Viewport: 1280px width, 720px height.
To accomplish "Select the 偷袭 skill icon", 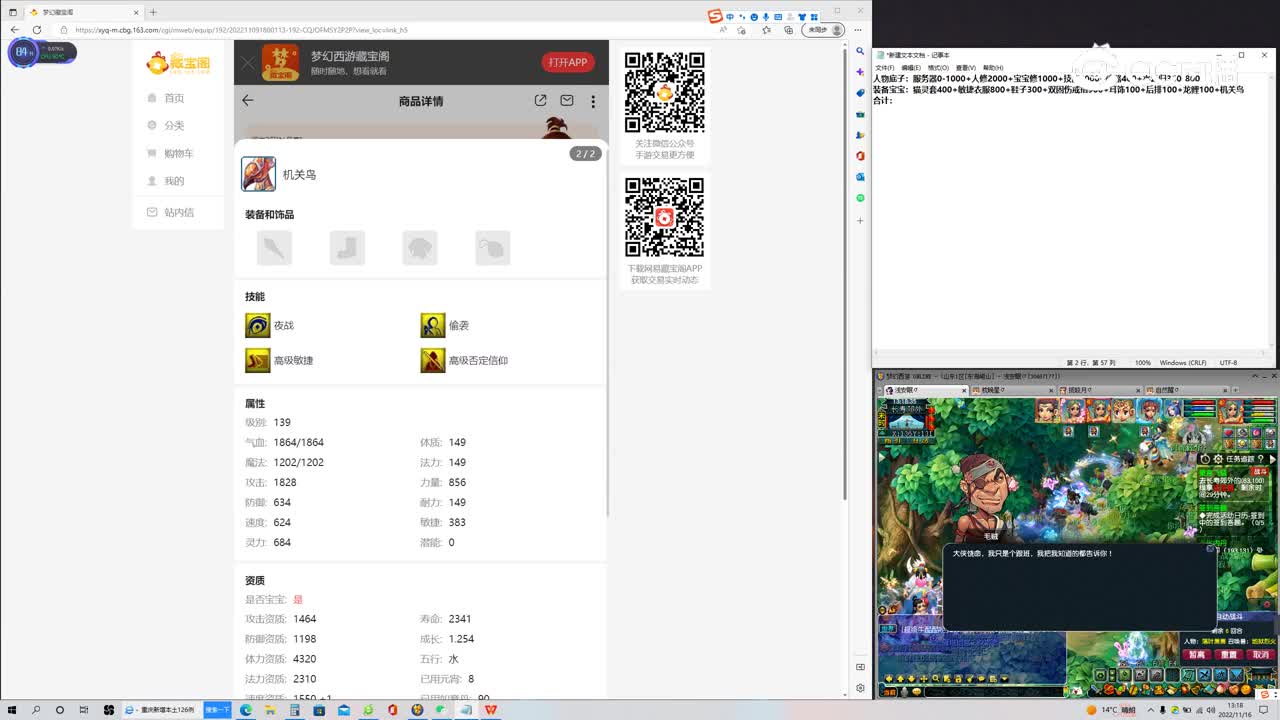I will pos(432,326).
